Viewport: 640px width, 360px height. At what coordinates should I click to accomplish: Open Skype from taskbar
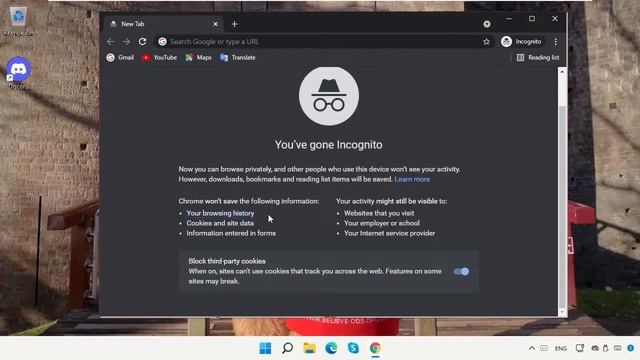click(x=353, y=348)
